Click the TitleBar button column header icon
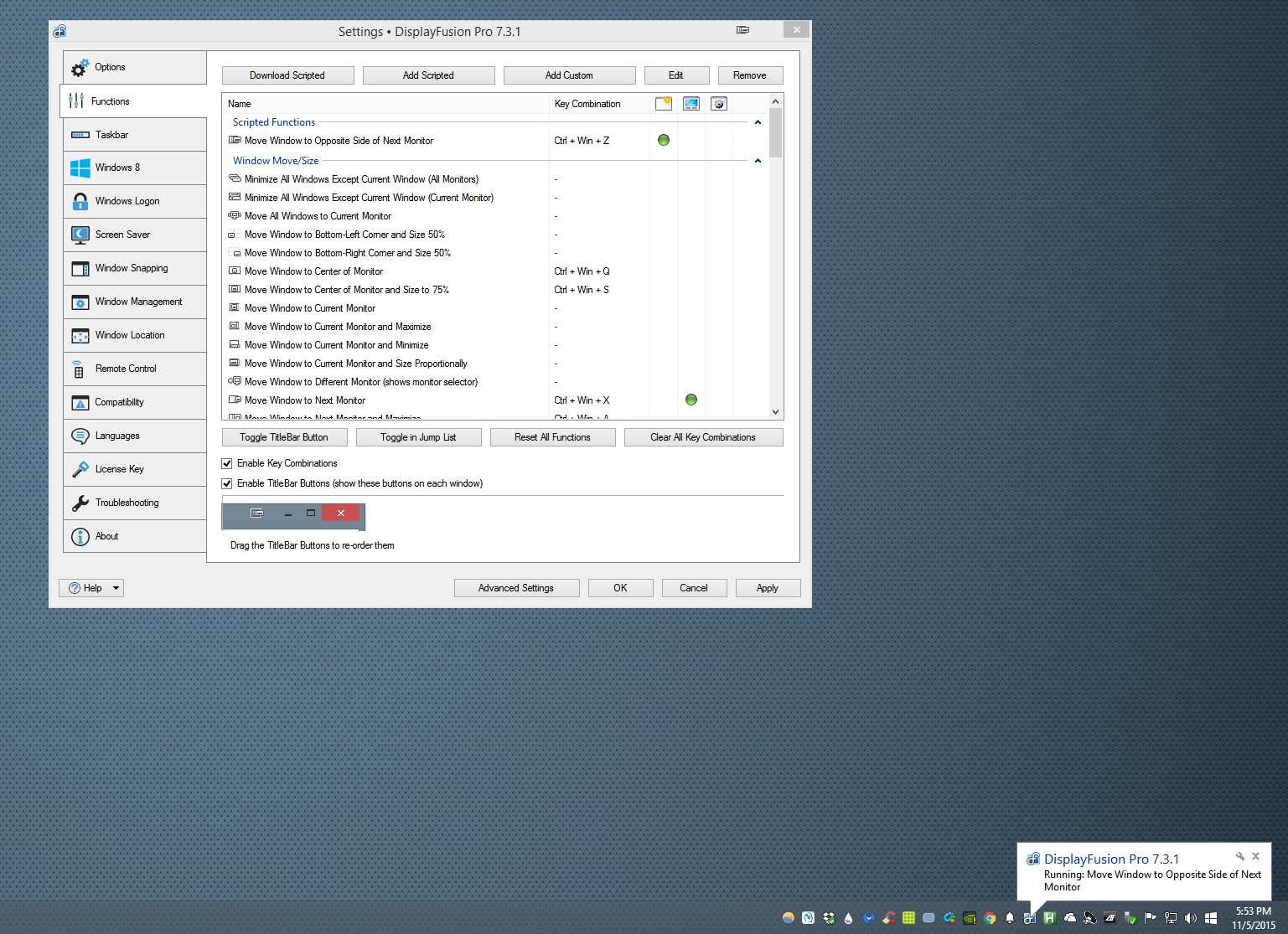The width and height of the screenshot is (1288, 934). coord(664,104)
